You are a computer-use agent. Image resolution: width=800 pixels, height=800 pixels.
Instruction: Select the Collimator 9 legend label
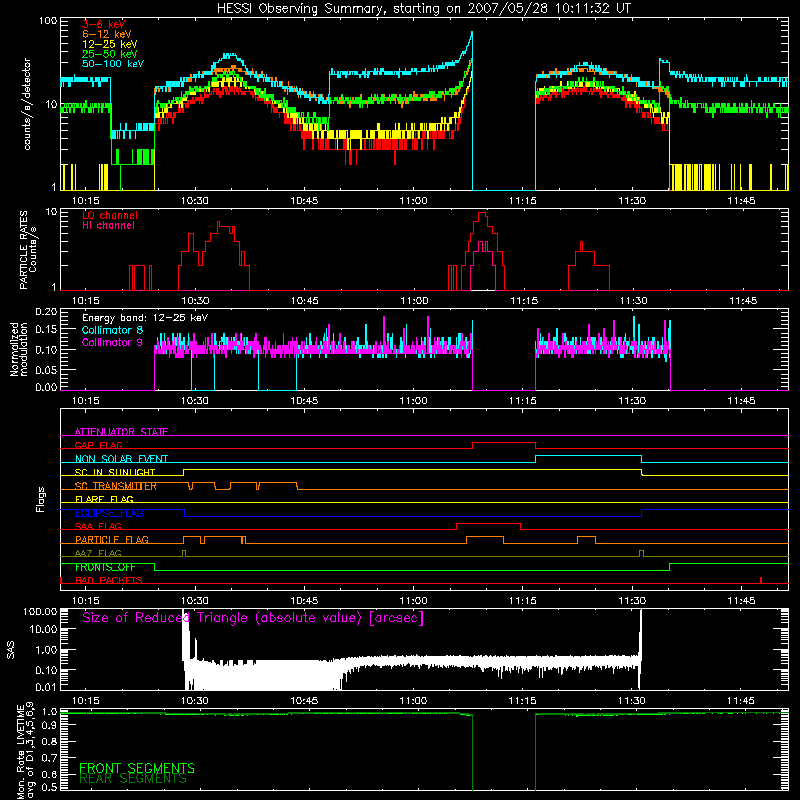[x=112, y=342]
